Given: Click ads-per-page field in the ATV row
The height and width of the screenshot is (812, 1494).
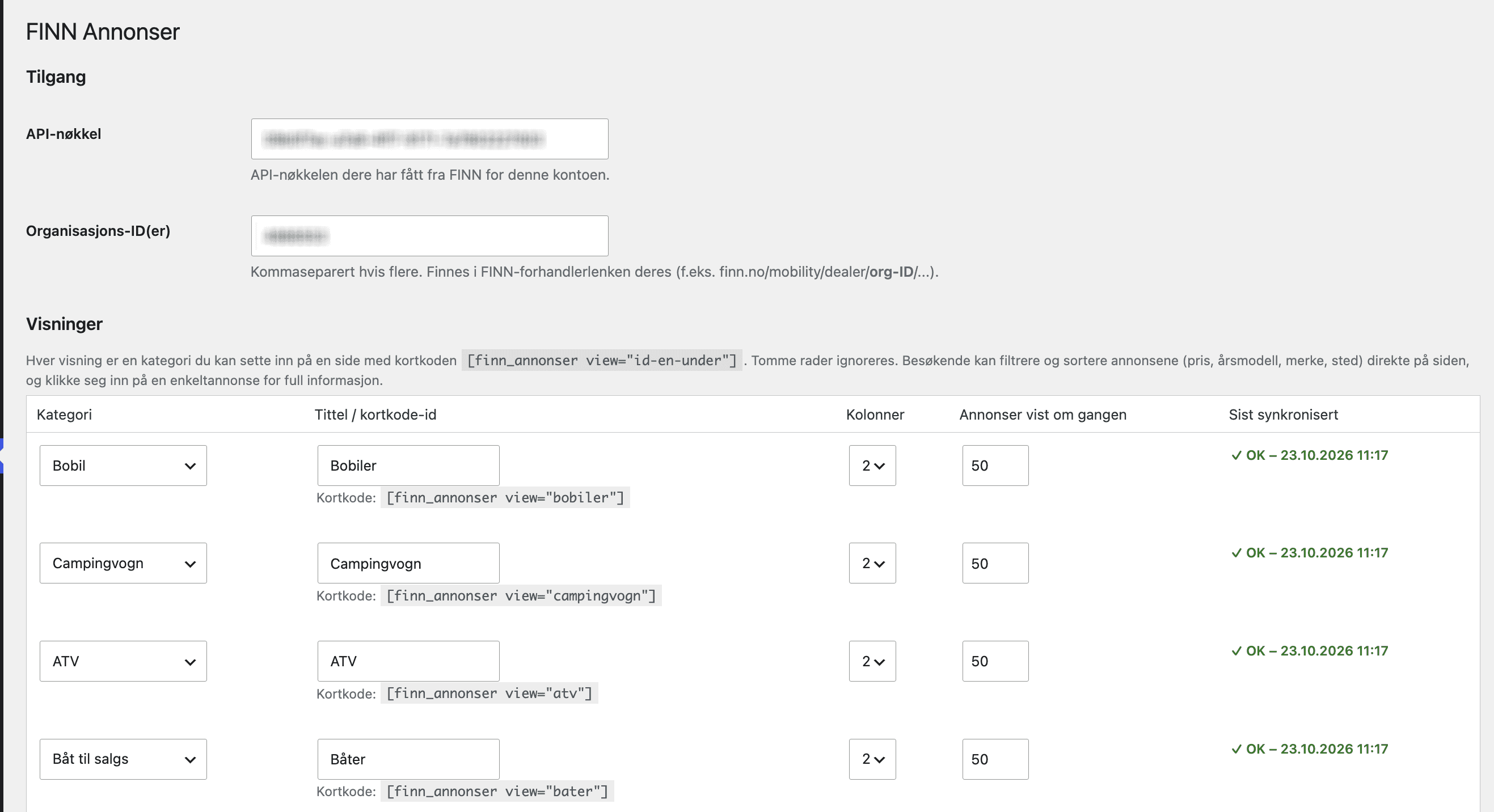Looking at the screenshot, I should click(995, 661).
